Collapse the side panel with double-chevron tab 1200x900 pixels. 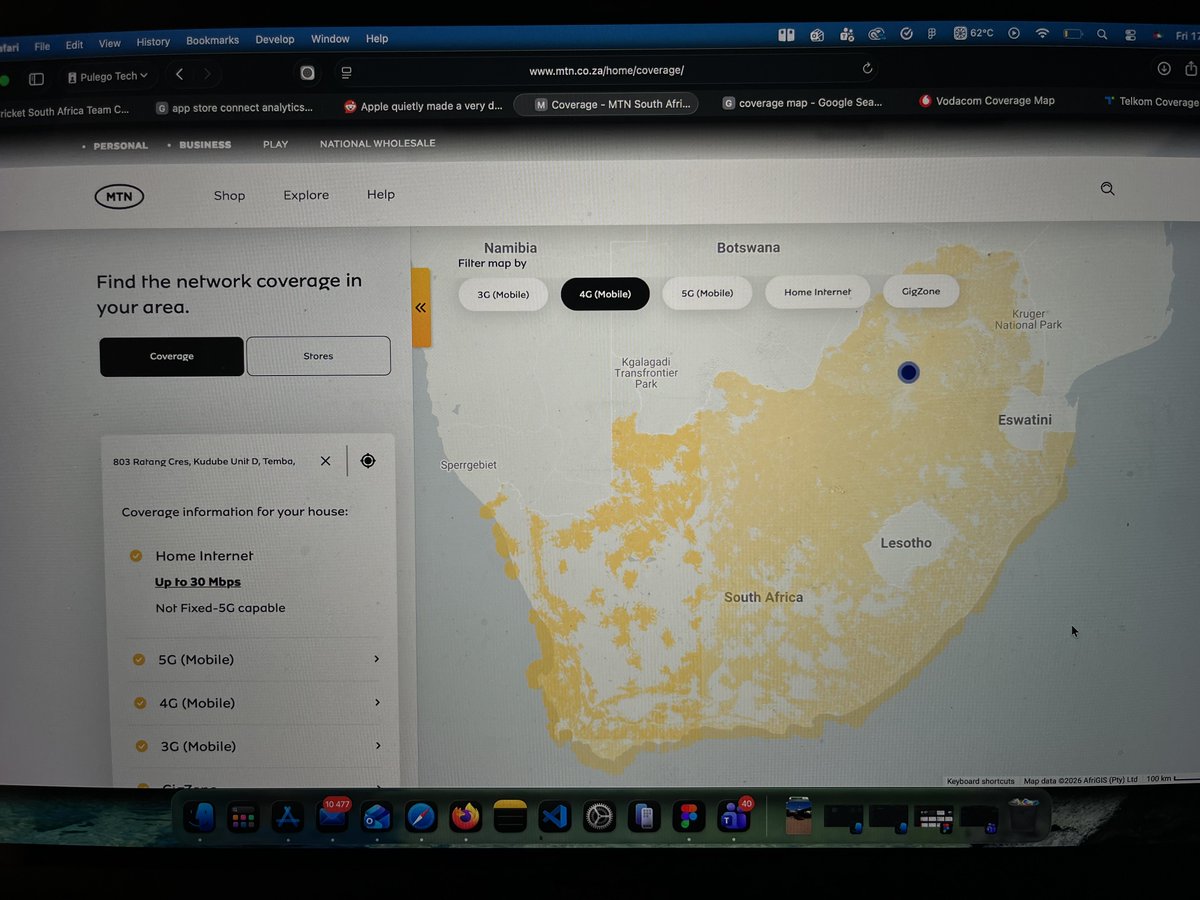[x=421, y=307]
